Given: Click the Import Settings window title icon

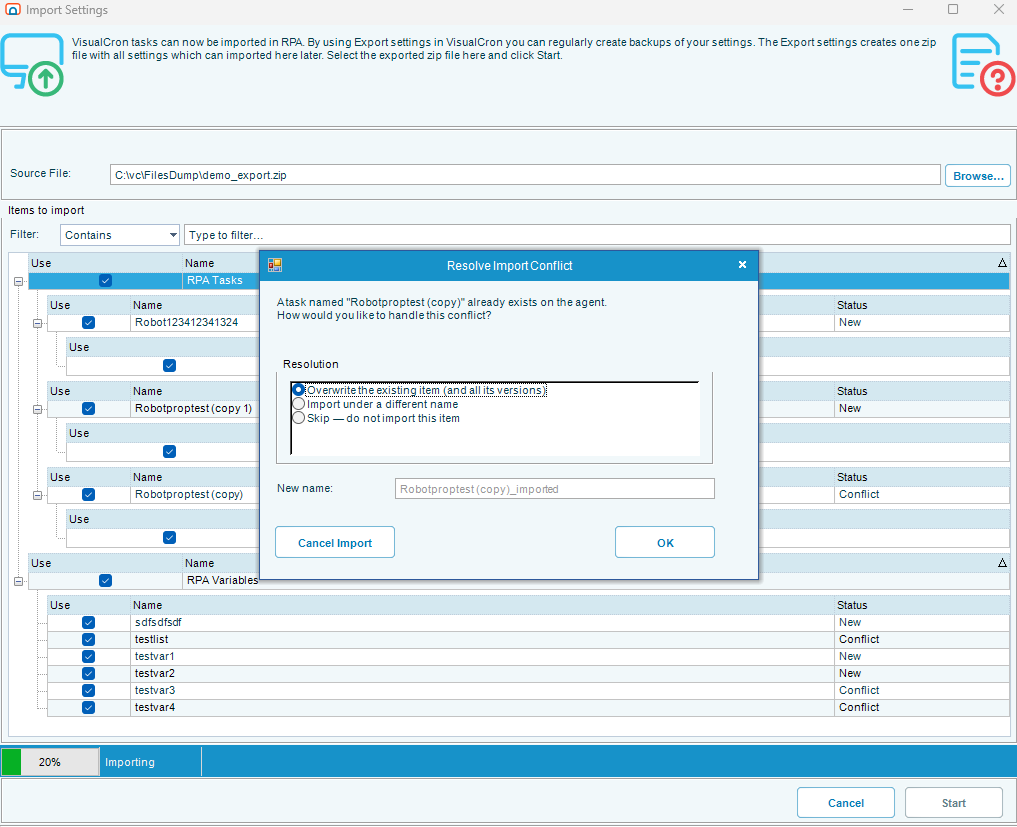Looking at the screenshot, I should coord(12,10).
